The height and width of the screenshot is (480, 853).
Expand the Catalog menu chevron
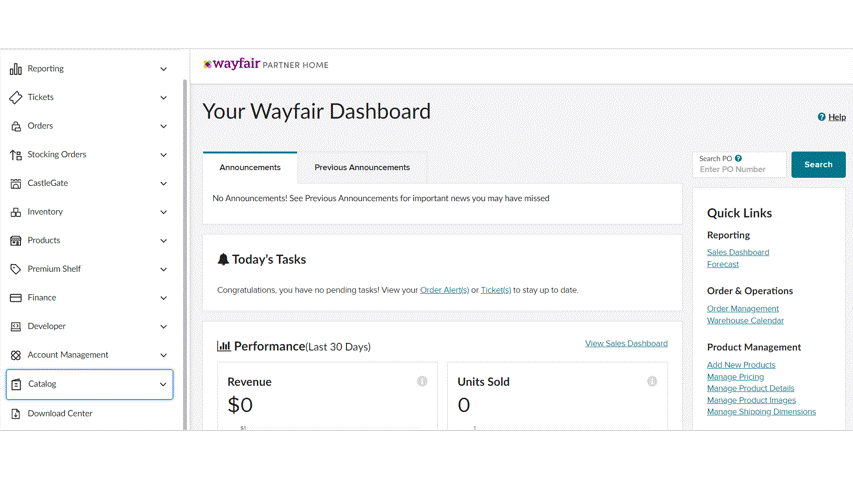pos(163,384)
